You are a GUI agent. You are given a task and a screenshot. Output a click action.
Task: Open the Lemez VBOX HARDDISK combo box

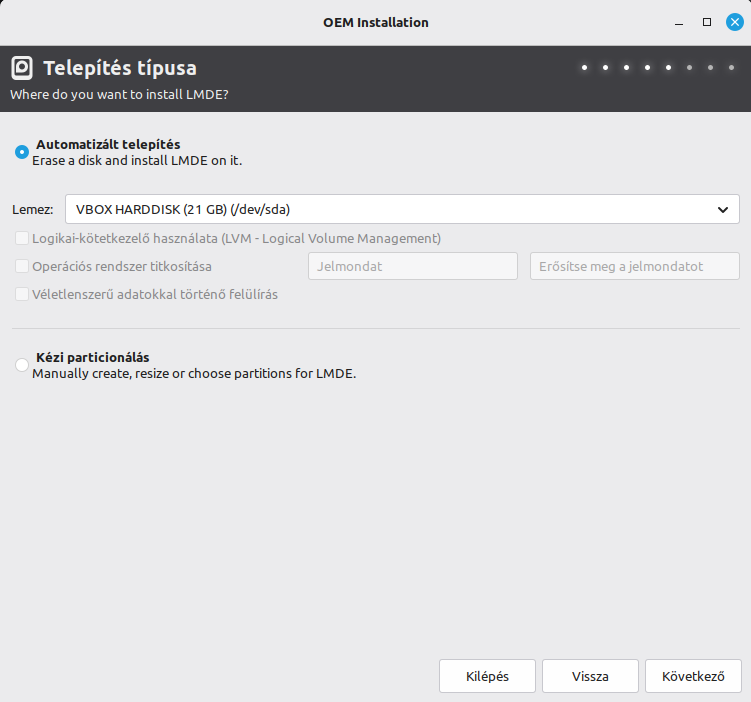390,209
